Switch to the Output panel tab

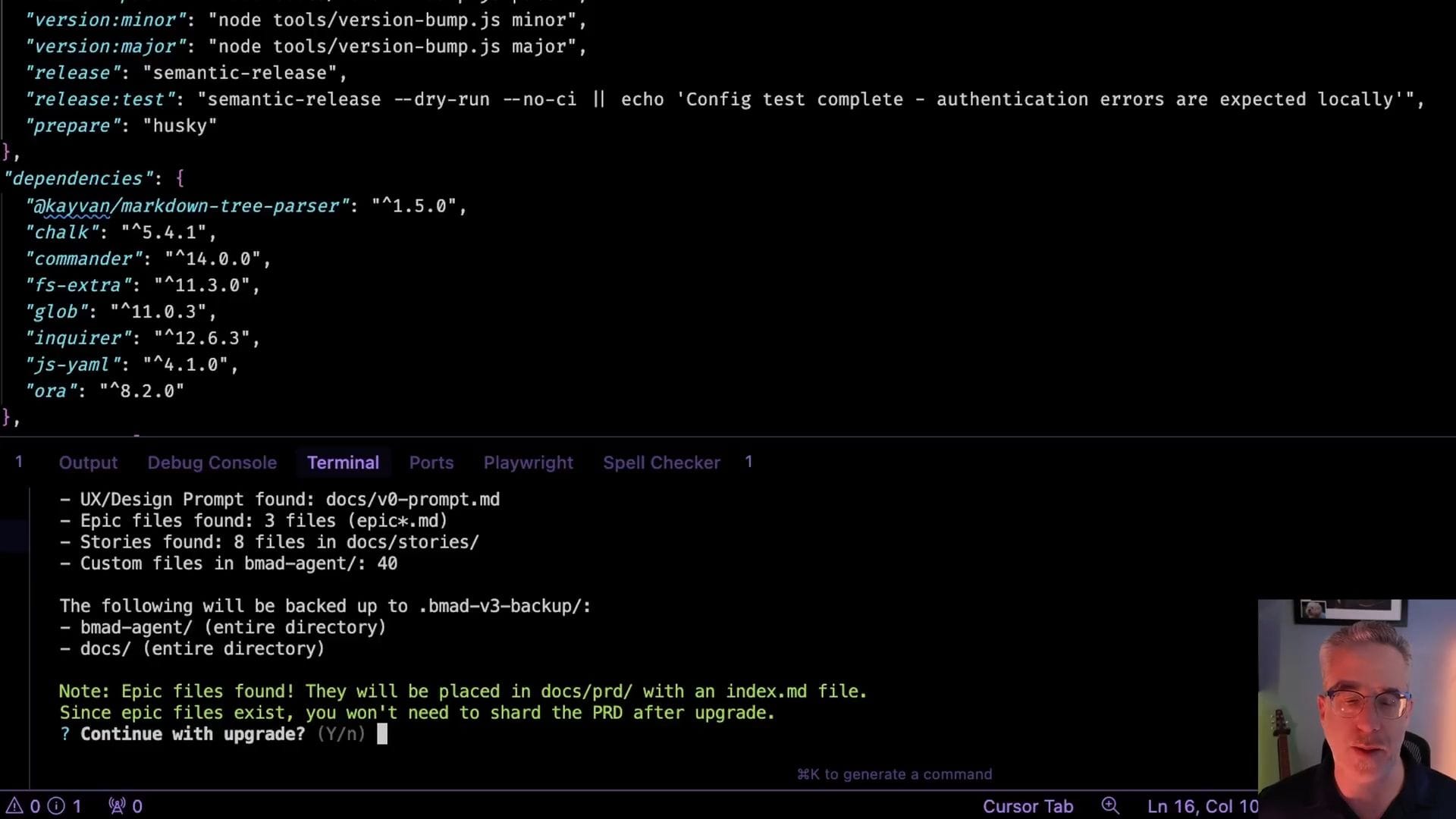[88, 463]
